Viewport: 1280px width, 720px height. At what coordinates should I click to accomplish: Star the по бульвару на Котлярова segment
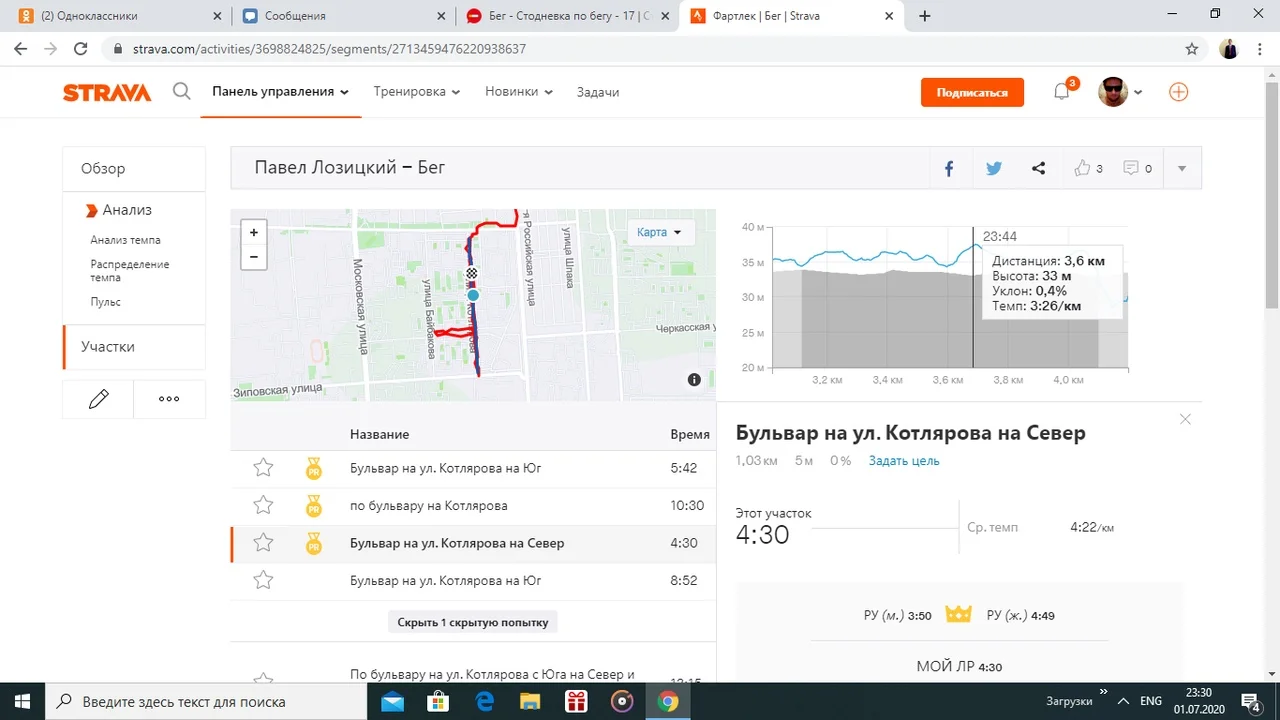(263, 505)
